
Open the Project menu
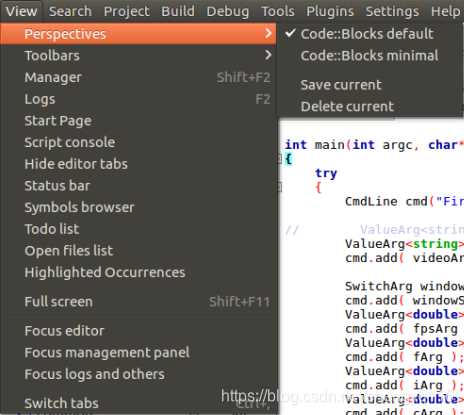[x=127, y=11]
